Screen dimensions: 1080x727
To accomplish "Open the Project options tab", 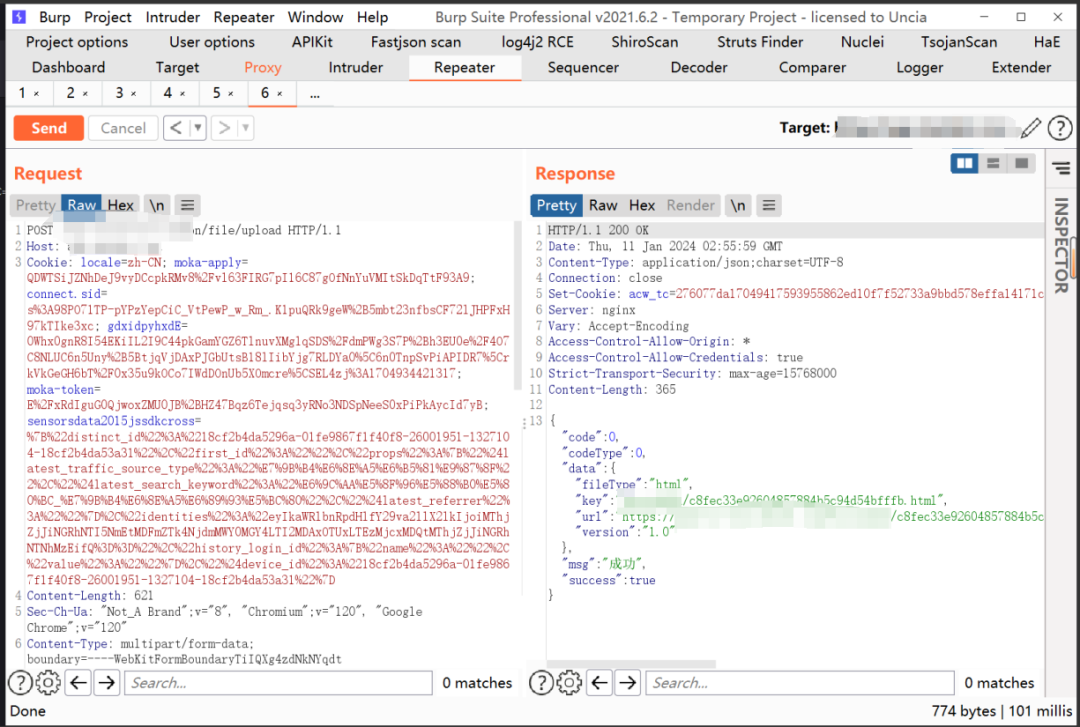I will click(x=76, y=42).
